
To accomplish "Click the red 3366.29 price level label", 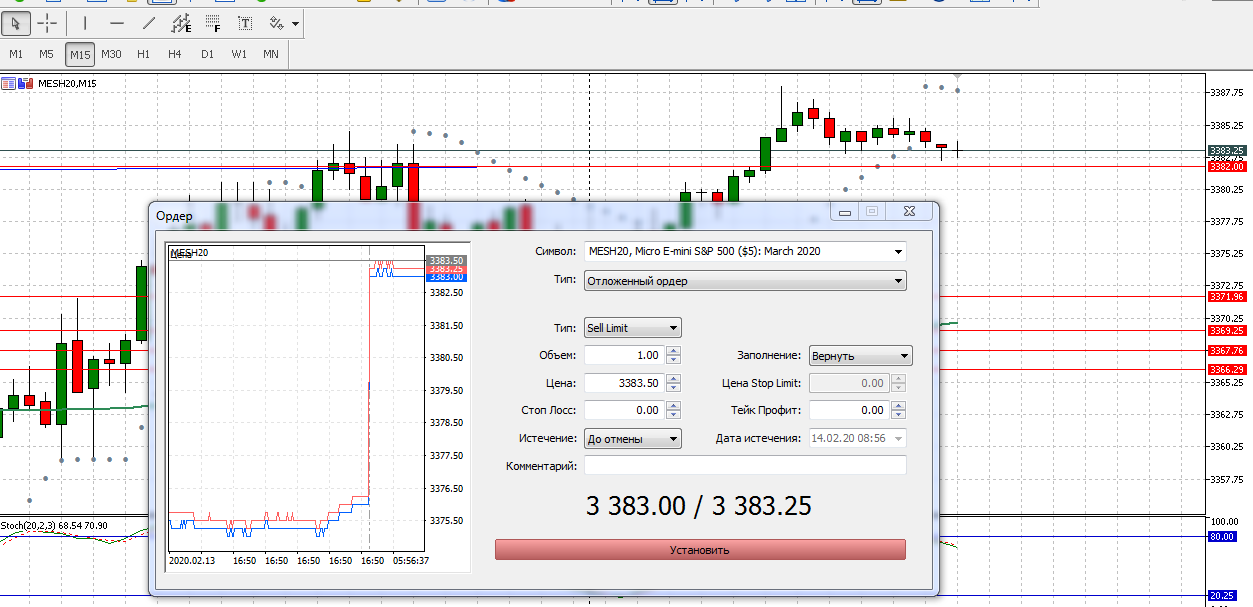I will click(1226, 369).
